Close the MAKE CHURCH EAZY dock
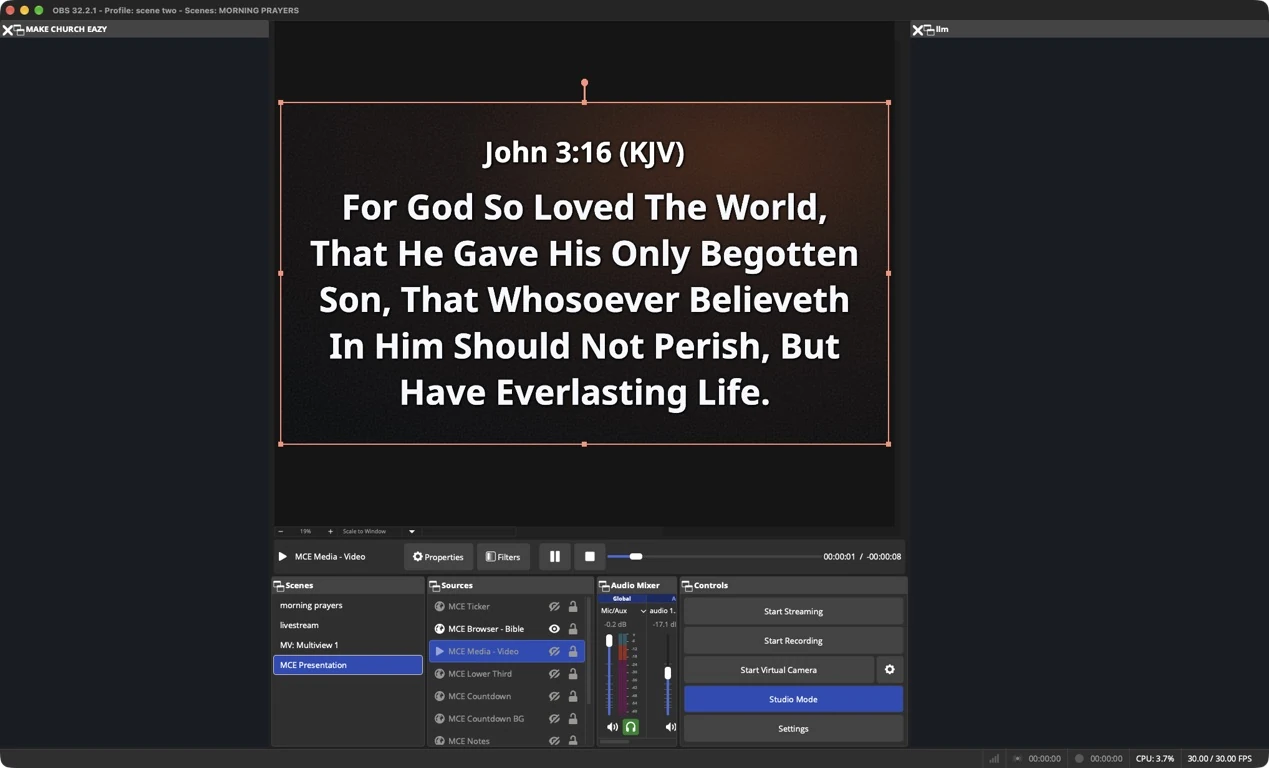Viewport: 1269px width, 768px height. pyautogui.click(x=7, y=30)
